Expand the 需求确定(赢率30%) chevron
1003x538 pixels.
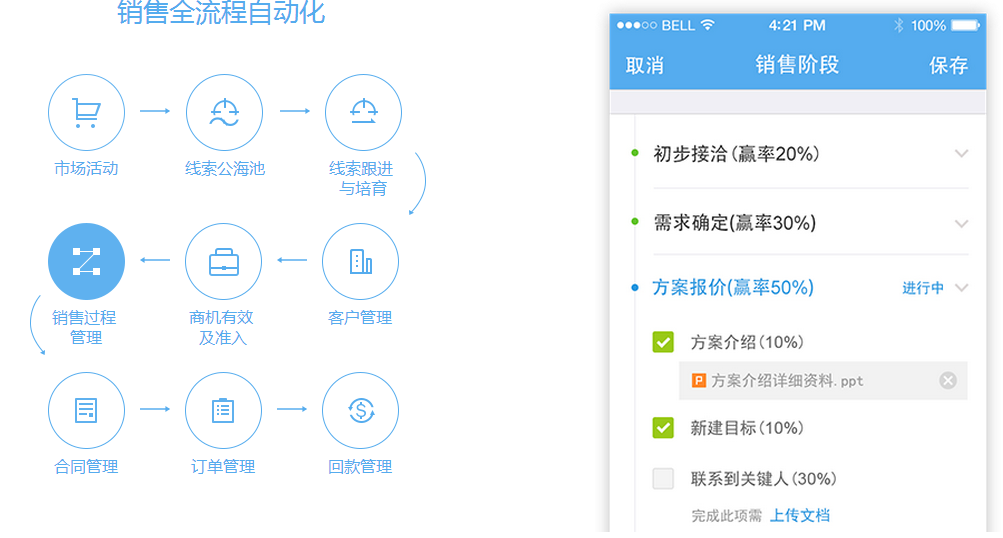961,224
